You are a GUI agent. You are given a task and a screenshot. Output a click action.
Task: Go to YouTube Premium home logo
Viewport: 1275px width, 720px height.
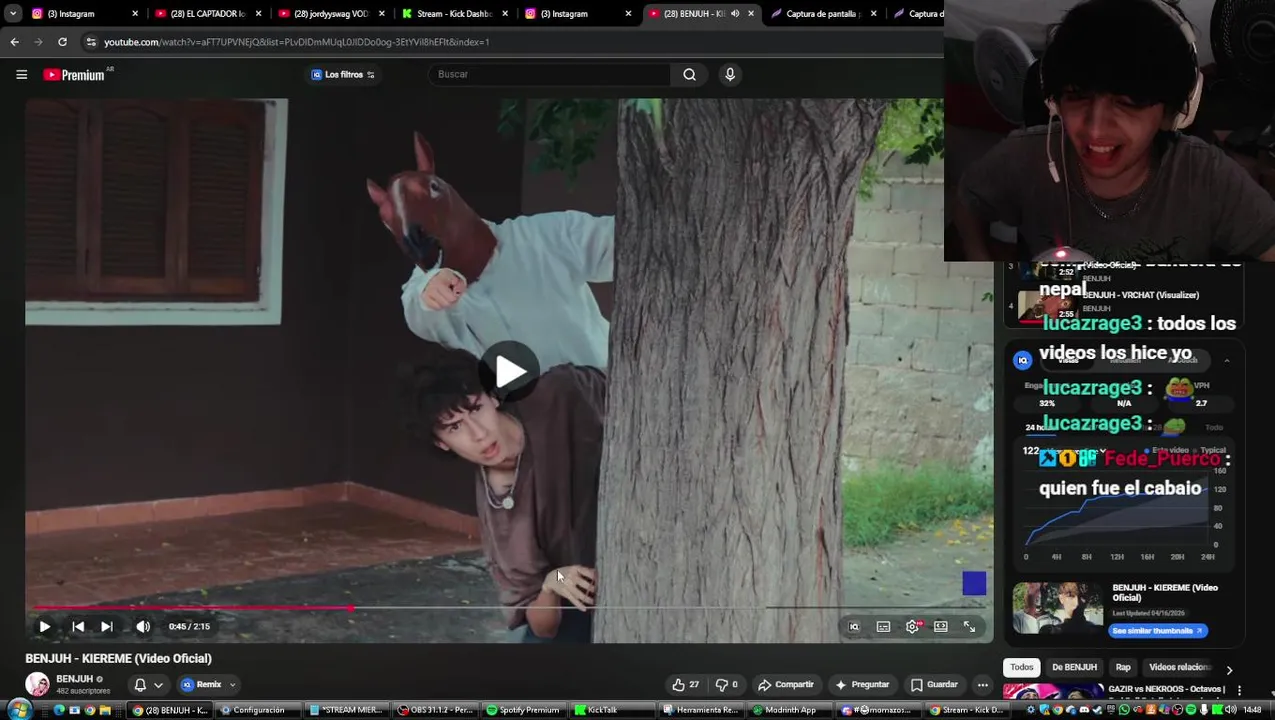(x=74, y=75)
